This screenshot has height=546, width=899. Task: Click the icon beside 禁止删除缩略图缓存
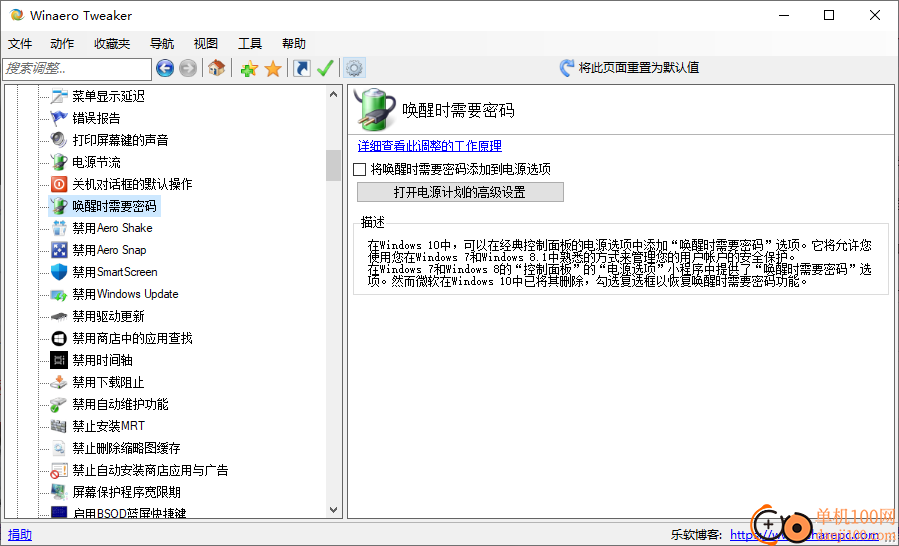(x=59, y=448)
